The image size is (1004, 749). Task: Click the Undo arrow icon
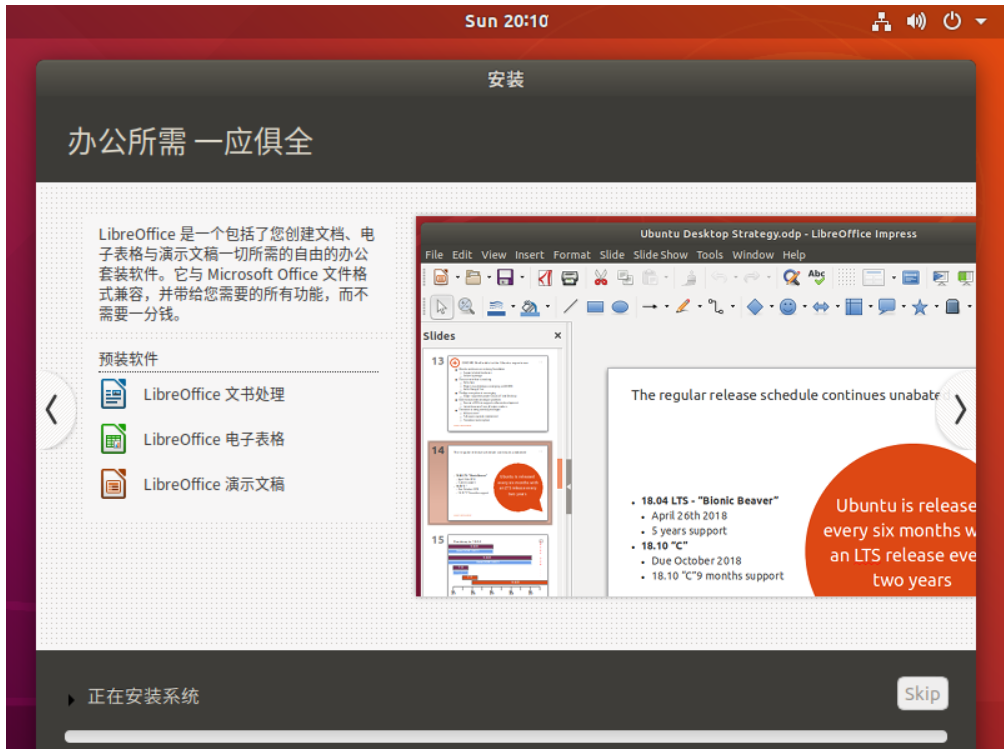[x=720, y=277]
